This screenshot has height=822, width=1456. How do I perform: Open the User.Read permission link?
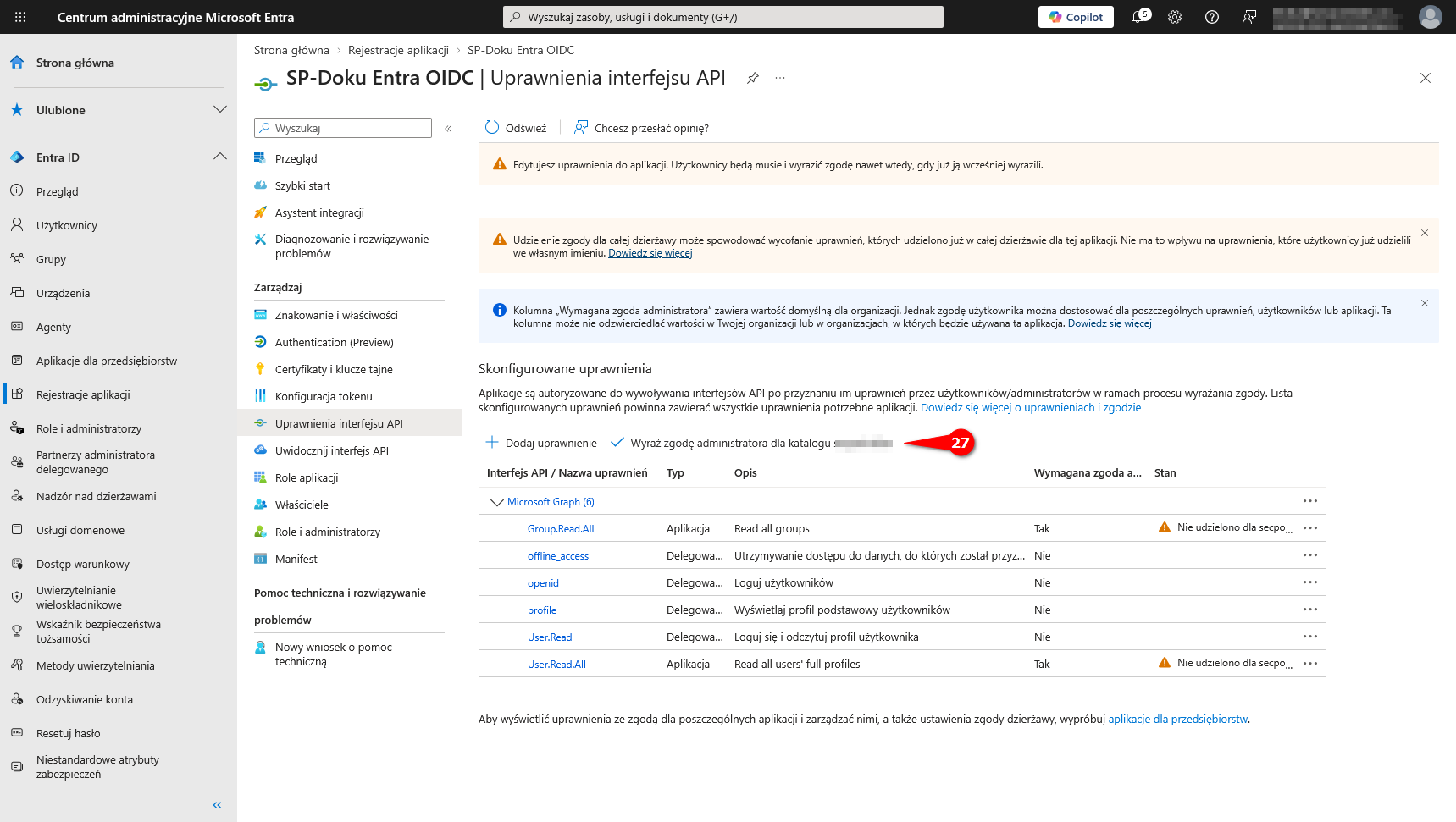pos(550,637)
